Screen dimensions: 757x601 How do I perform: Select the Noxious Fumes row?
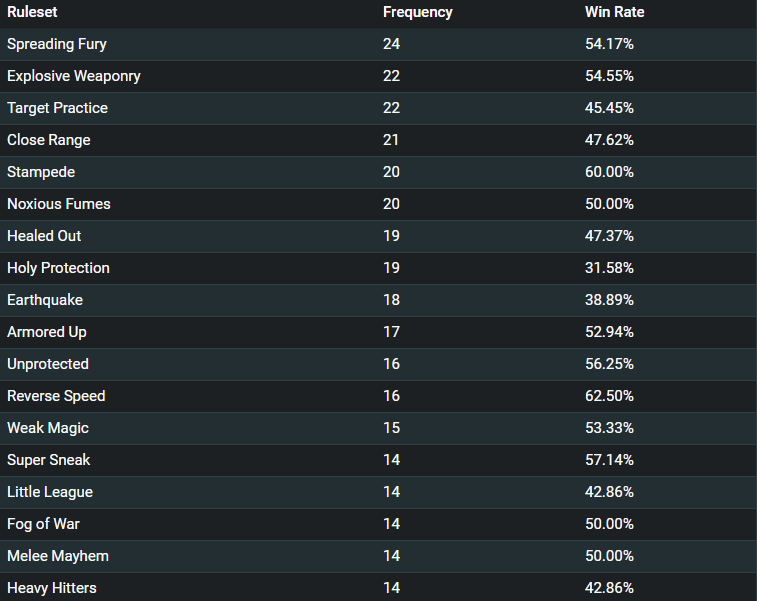tap(378, 204)
